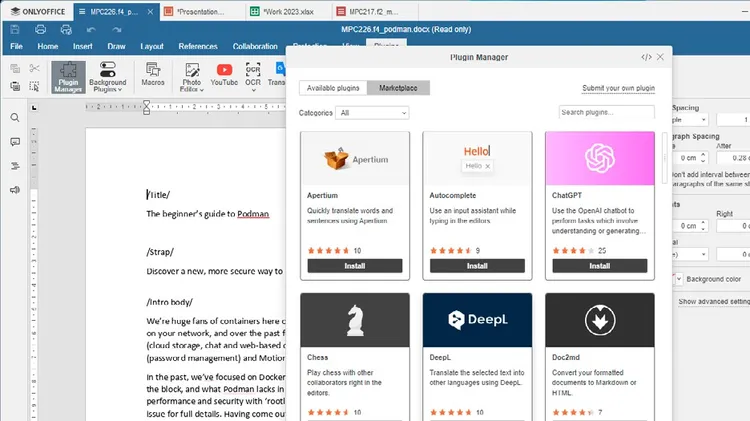Switch to the Presentation document tab

click(x=201, y=11)
